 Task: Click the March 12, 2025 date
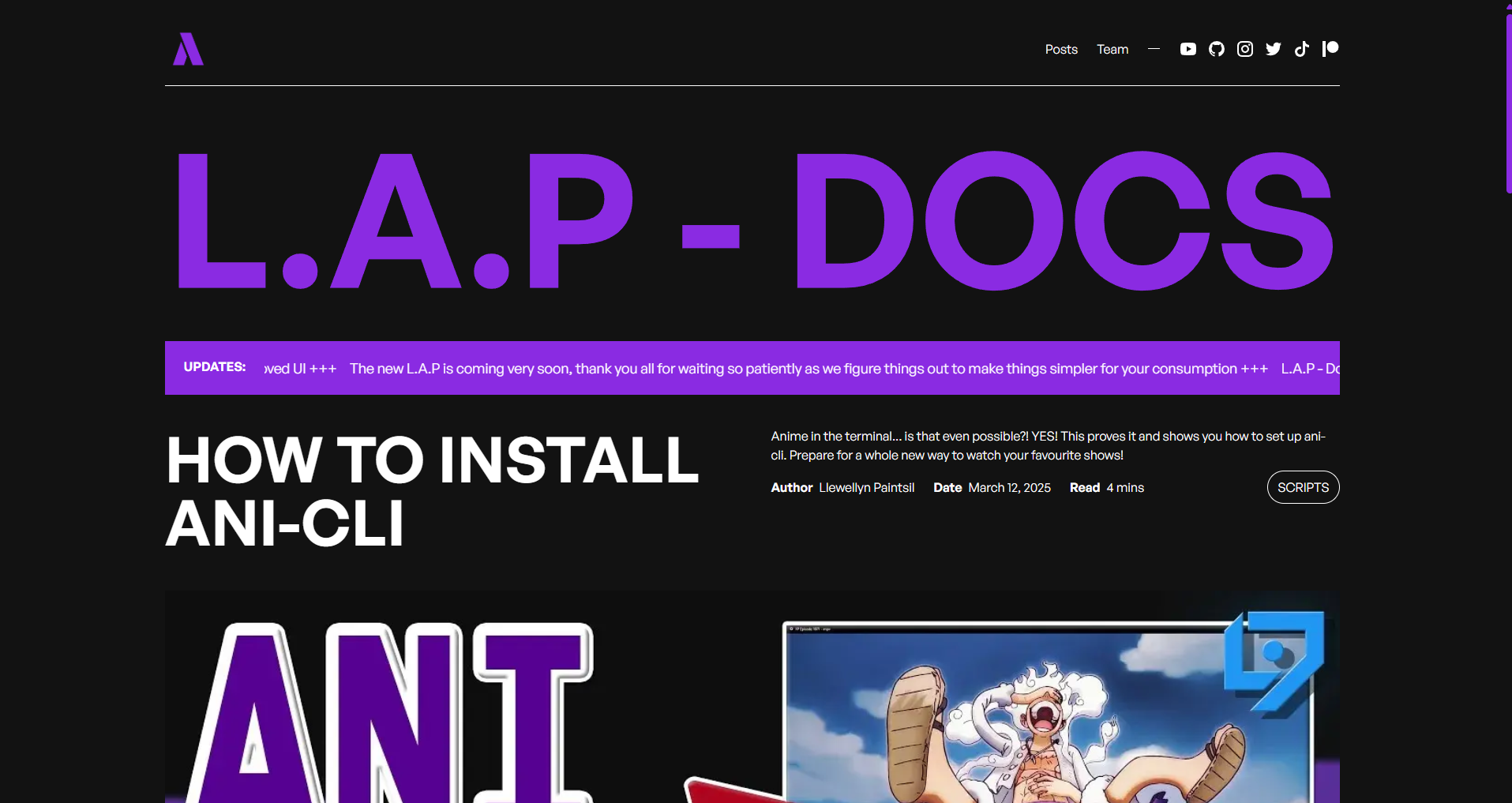1009,488
